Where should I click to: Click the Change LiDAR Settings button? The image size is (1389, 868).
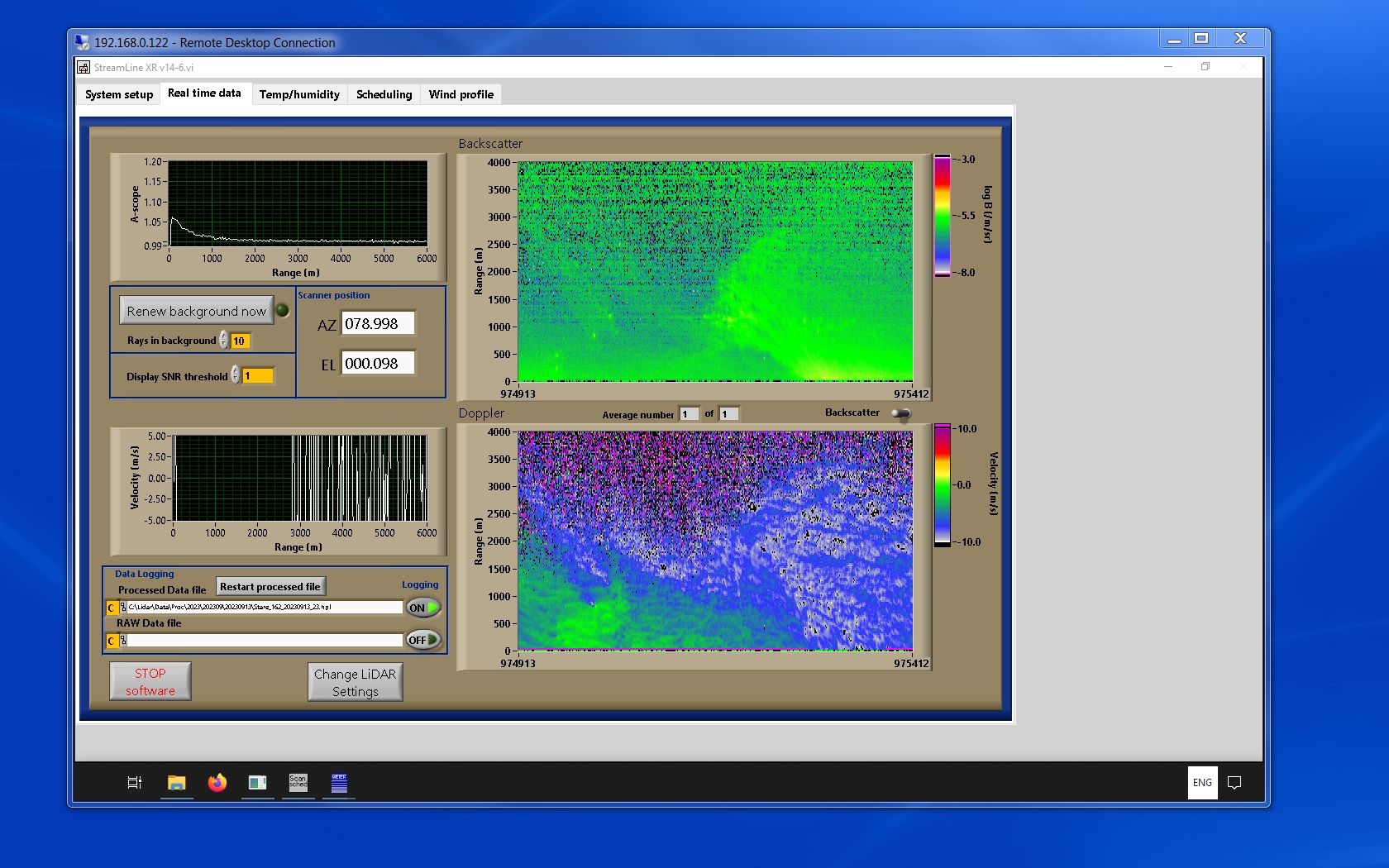point(355,682)
